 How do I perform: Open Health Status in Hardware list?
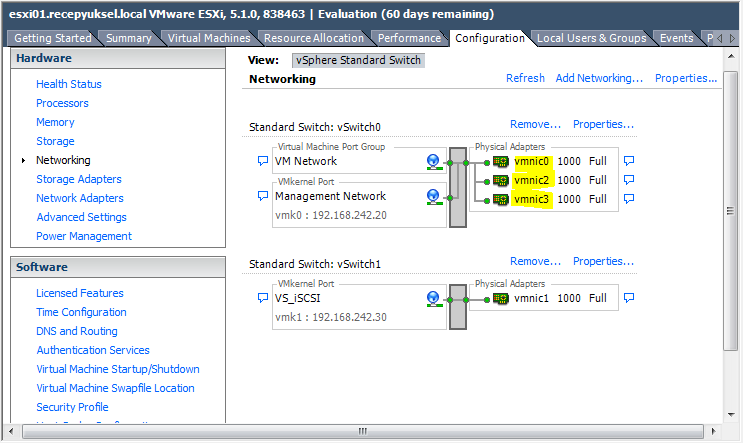point(69,84)
